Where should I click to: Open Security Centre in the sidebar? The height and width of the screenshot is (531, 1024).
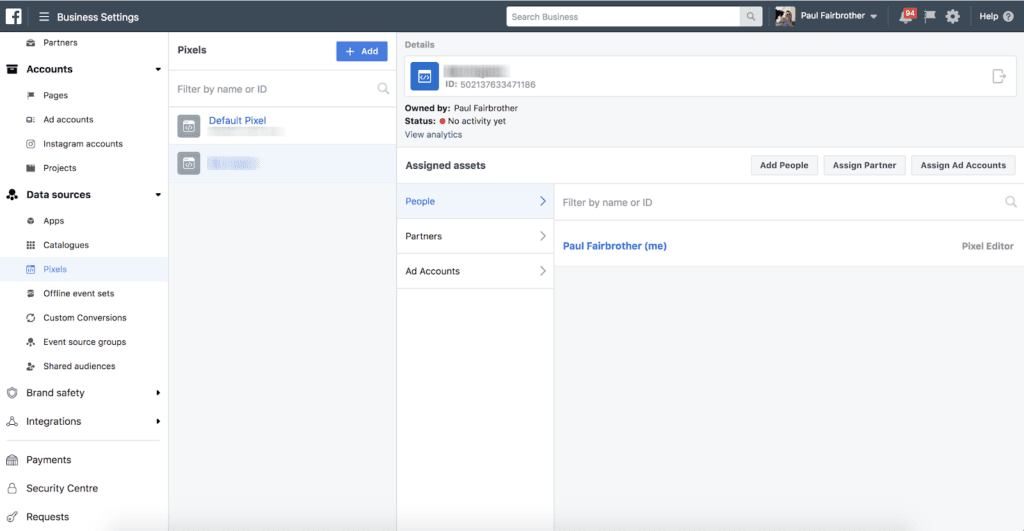[62, 489]
